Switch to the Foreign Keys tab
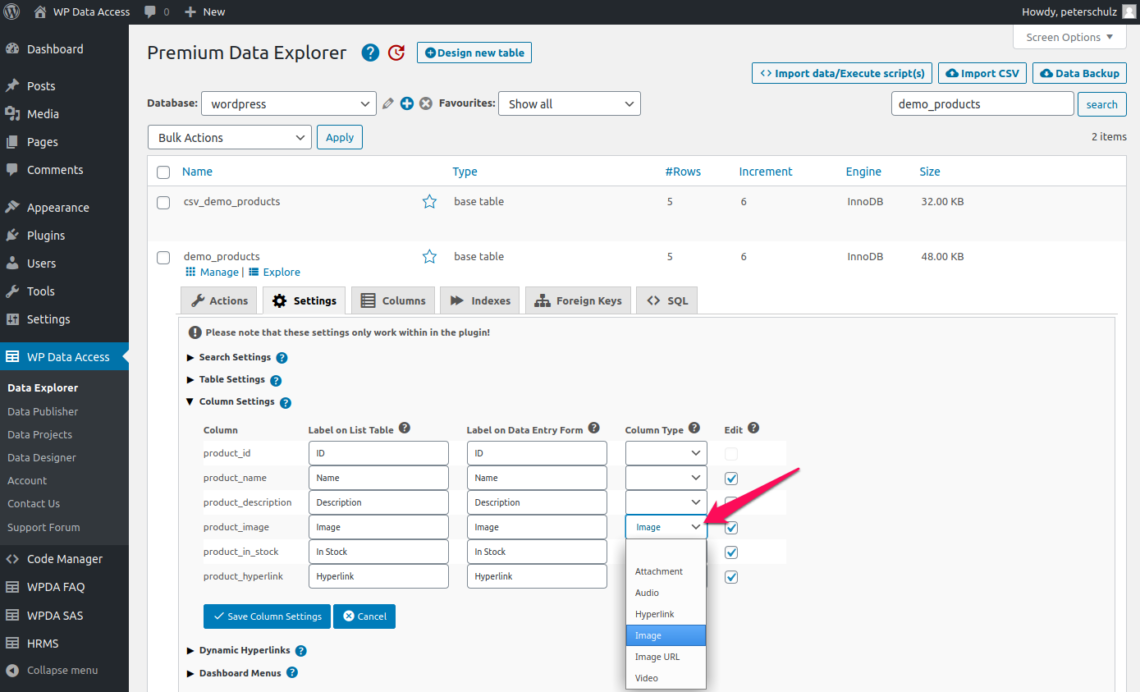This screenshot has height=692, width=1140. tap(578, 301)
